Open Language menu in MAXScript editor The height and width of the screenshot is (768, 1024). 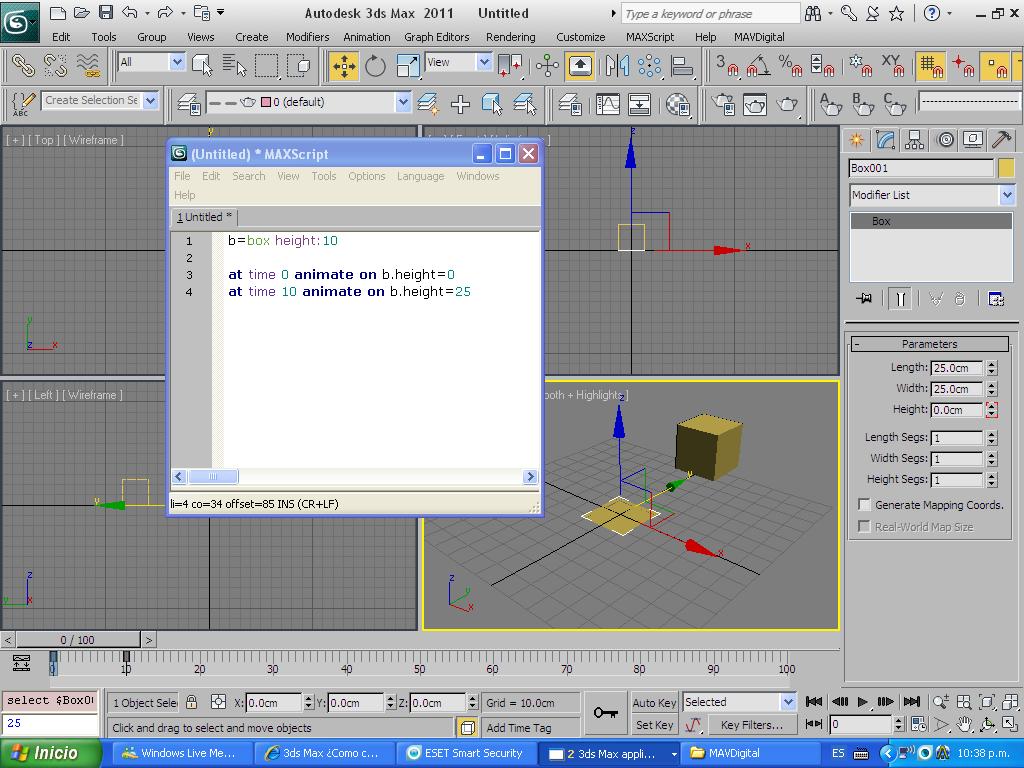tap(420, 176)
